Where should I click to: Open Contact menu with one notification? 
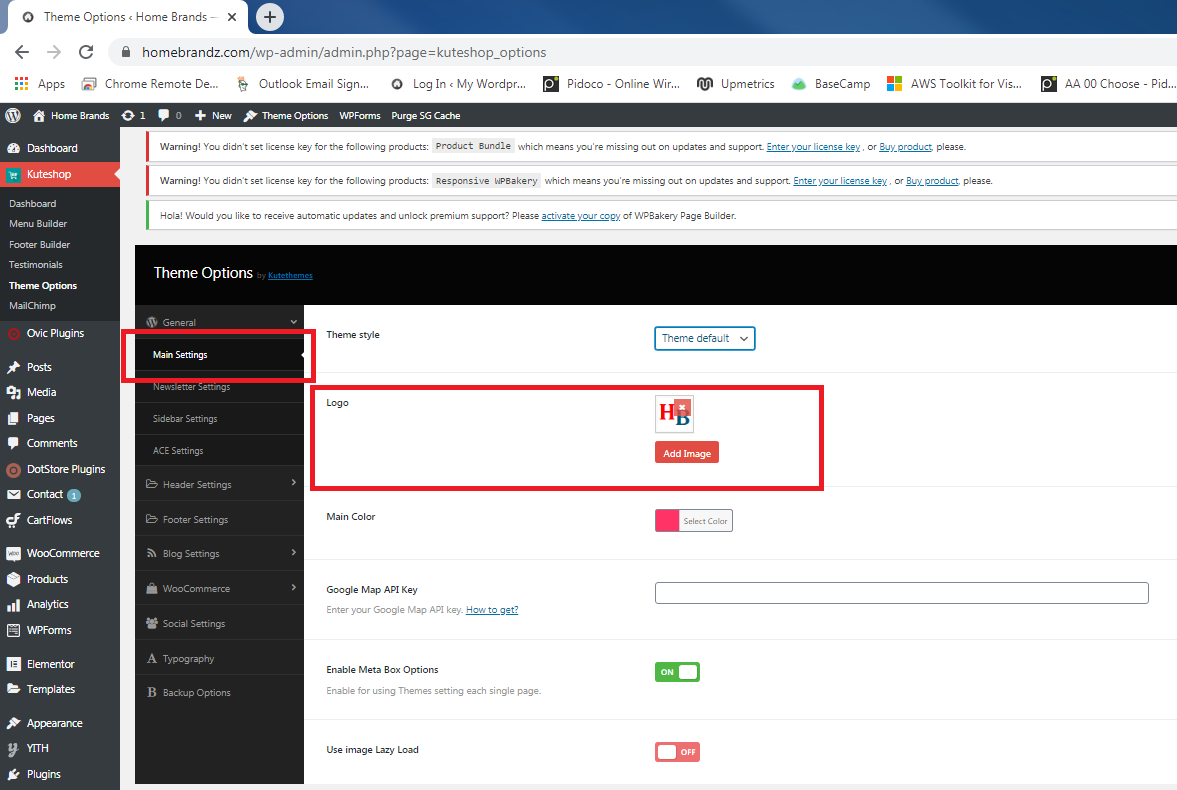click(45, 494)
